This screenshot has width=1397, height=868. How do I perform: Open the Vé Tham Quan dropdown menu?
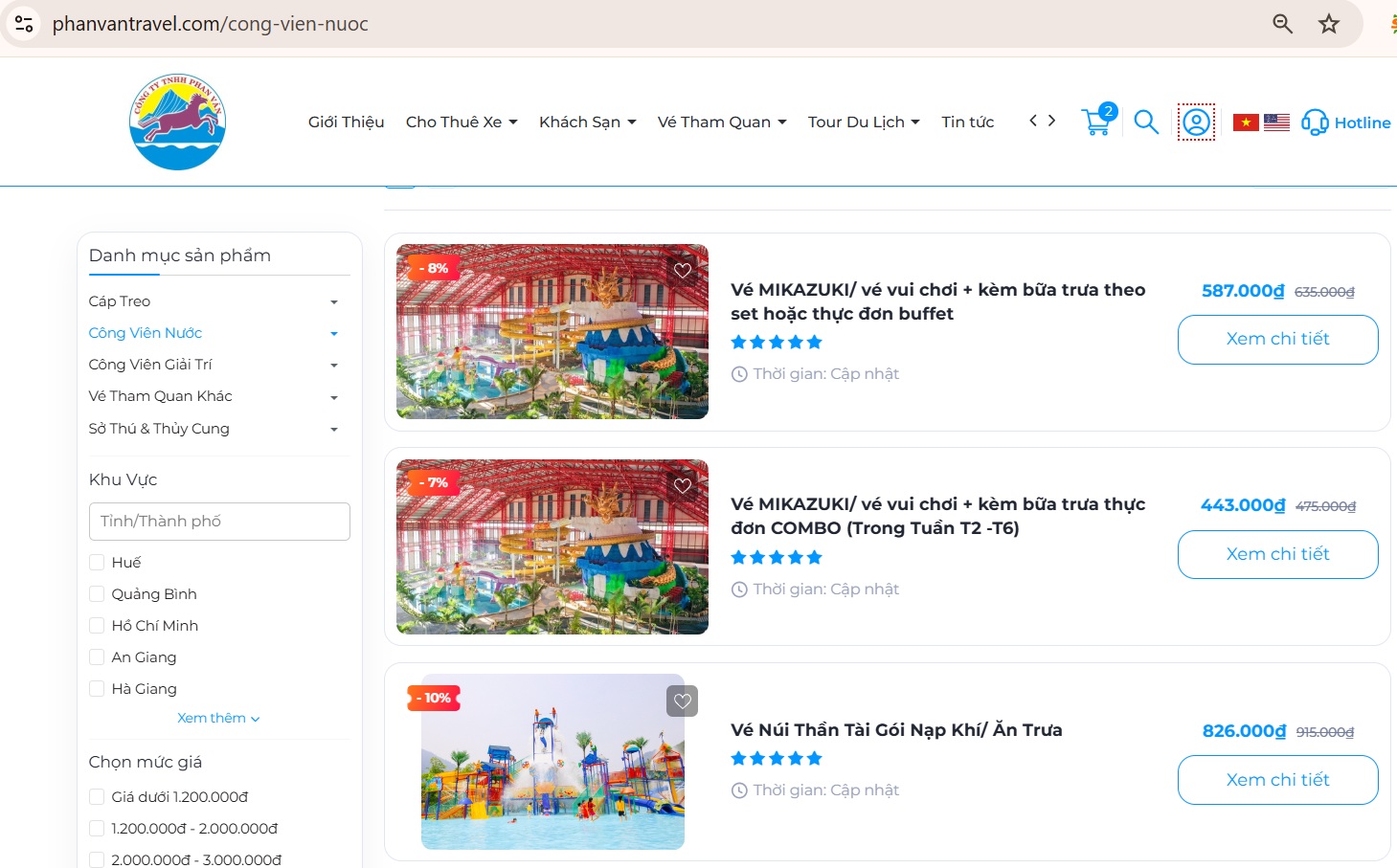coord(722,122)
